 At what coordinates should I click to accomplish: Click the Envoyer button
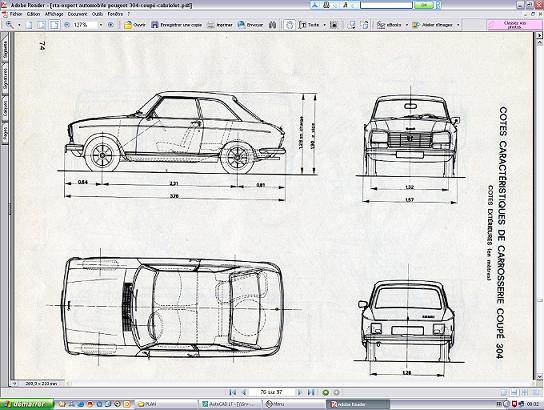coord(250,25)
